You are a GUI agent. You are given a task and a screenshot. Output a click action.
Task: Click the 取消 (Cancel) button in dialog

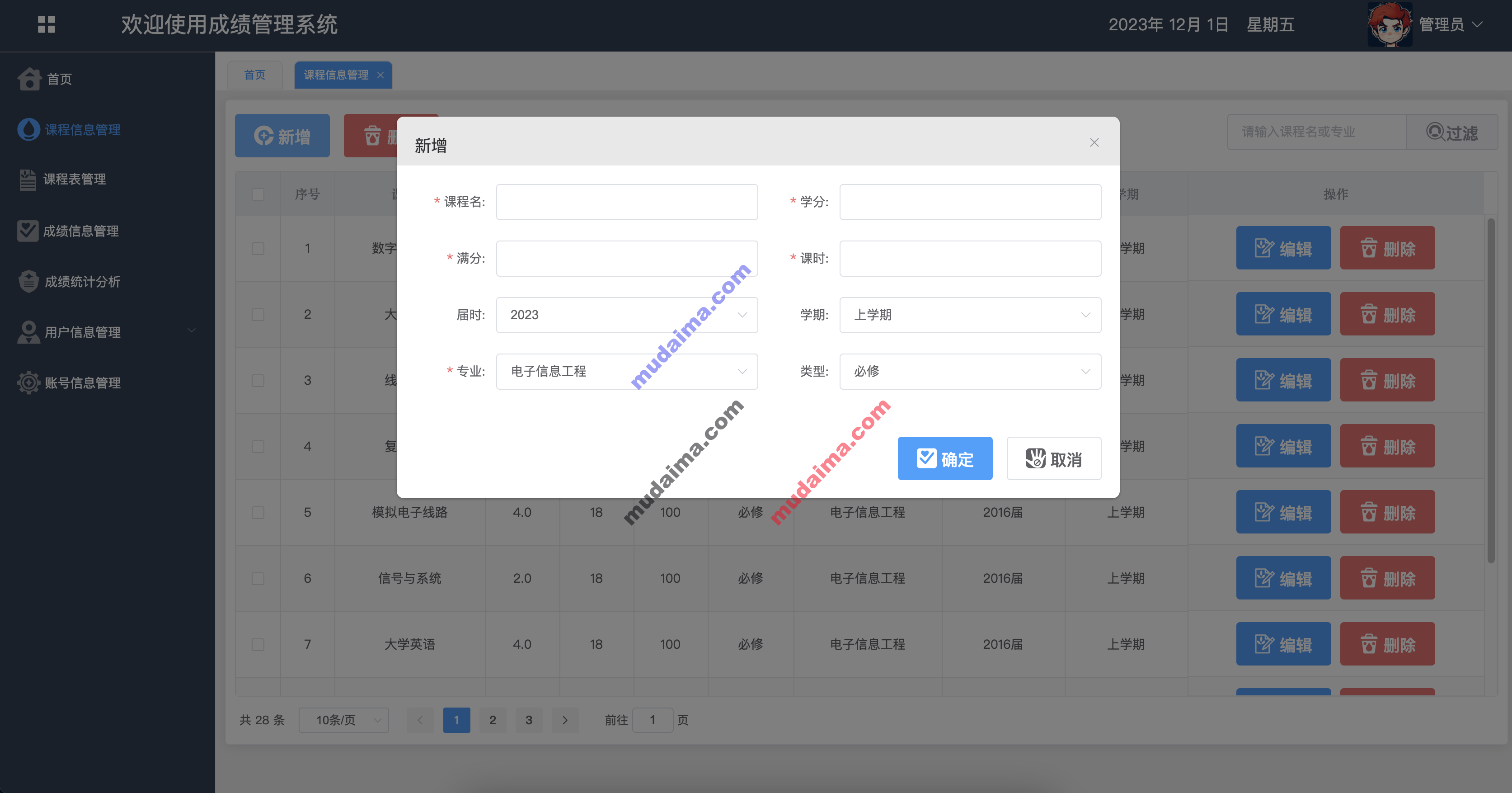pos(1053,458)
